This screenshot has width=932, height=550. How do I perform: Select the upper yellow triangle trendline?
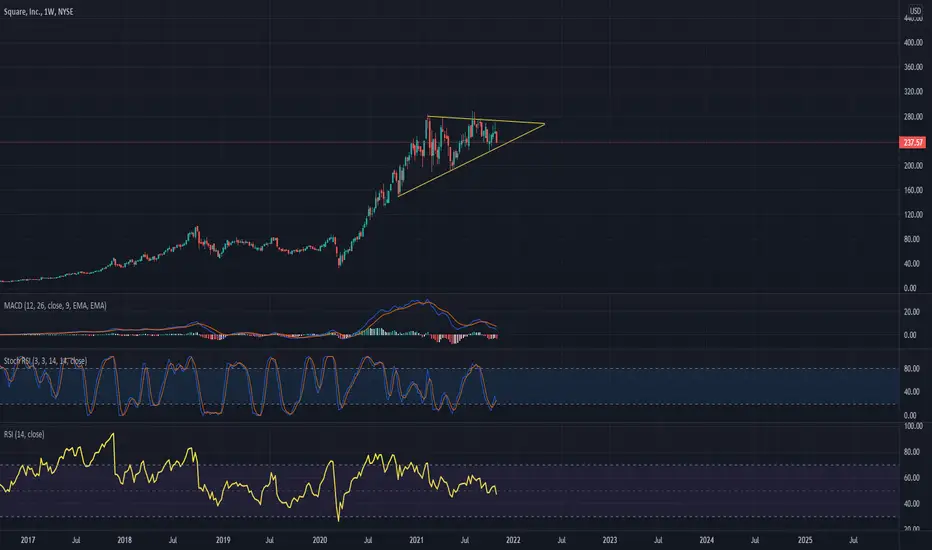[486, 120]
